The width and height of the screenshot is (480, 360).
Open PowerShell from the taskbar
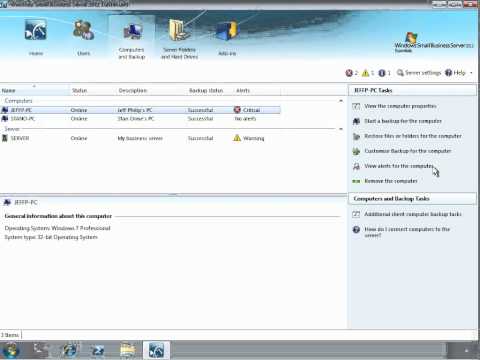[98, 350]
